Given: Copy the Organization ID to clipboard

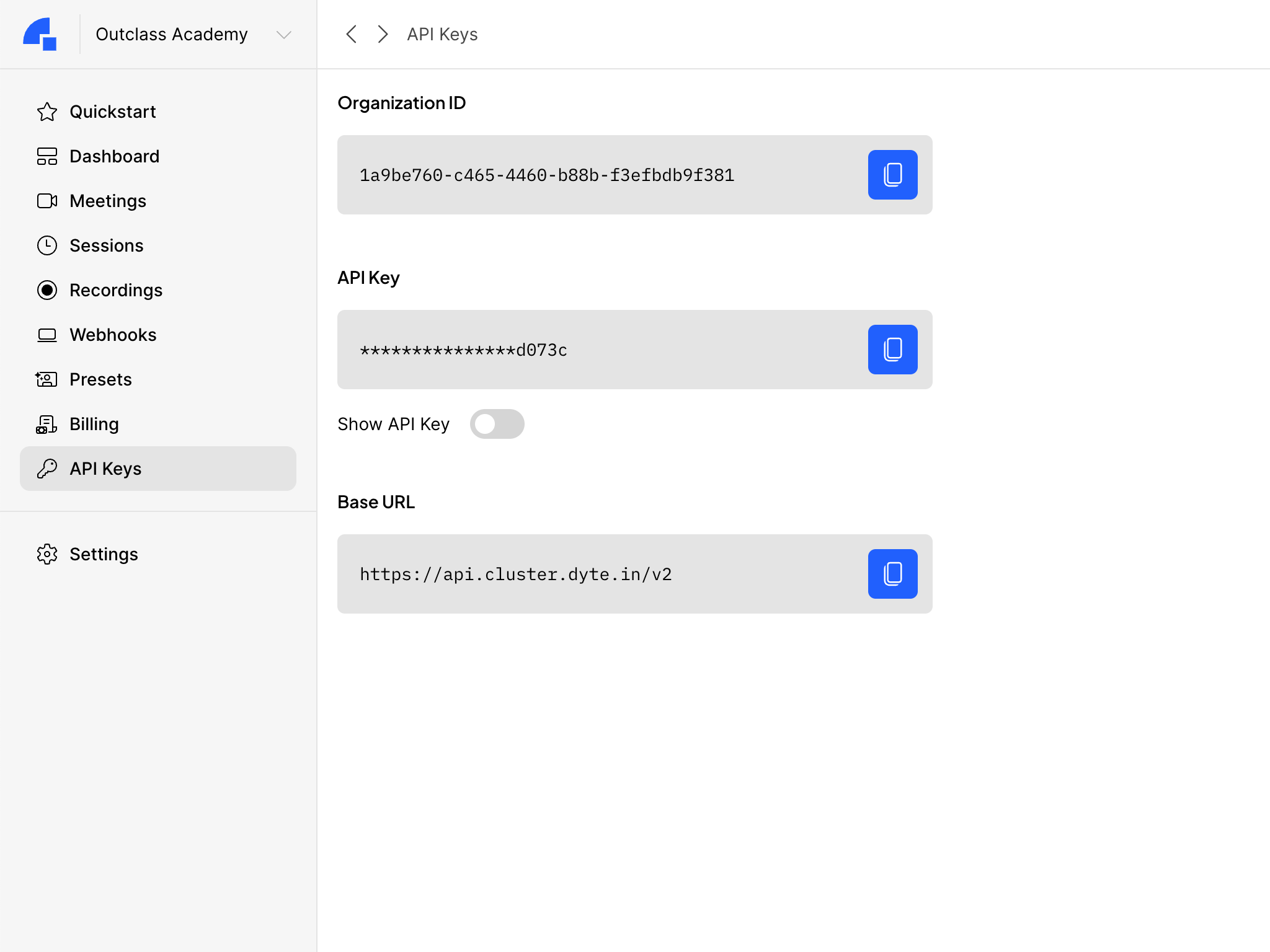Looking at the screenshot, I should [893, 174].
